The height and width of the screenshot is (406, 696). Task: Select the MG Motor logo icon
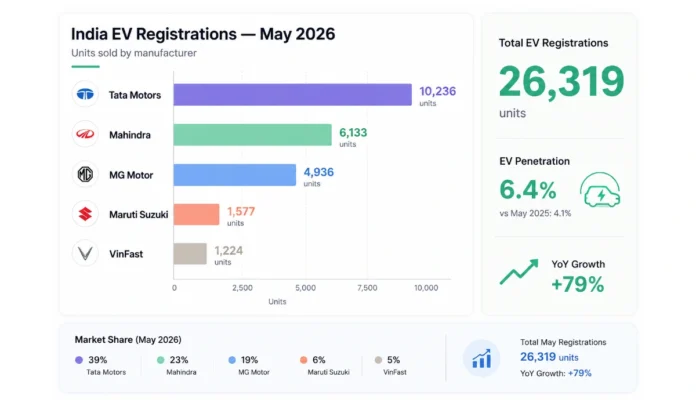tap(85, 174)
